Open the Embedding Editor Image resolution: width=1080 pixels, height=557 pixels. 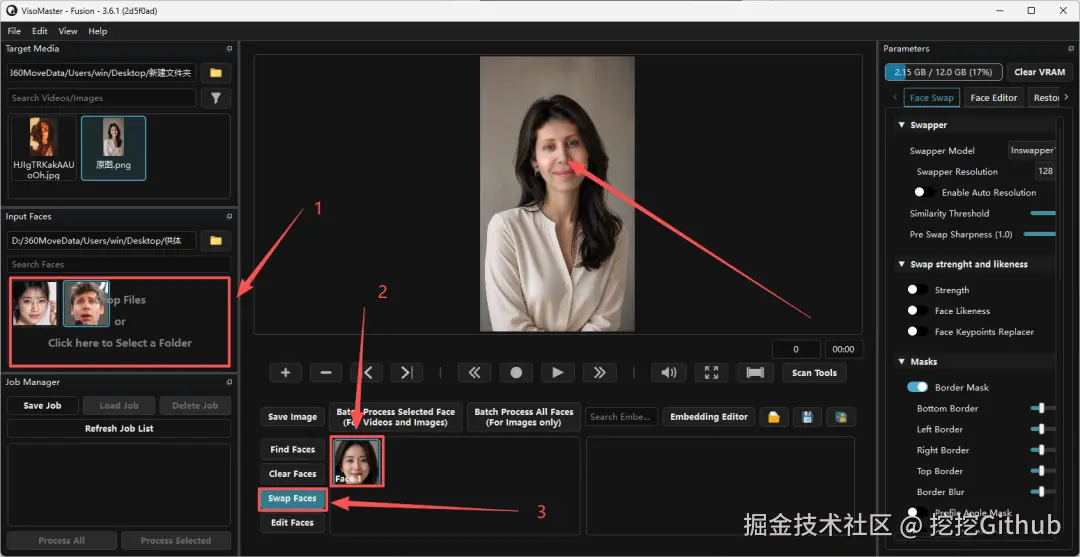tap(709, 417)
